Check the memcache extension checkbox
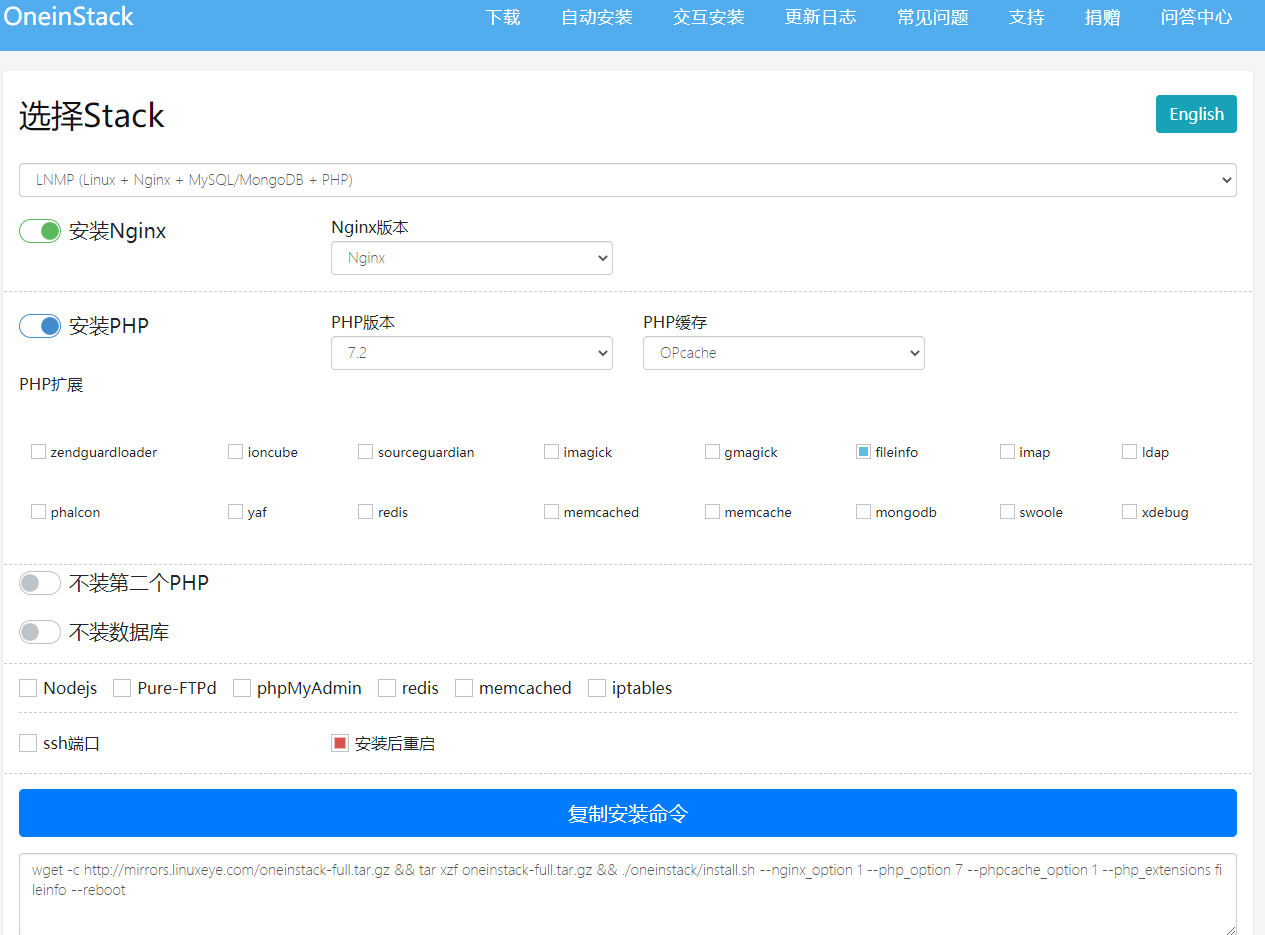 pyautogui.click(x=712, y=512)
